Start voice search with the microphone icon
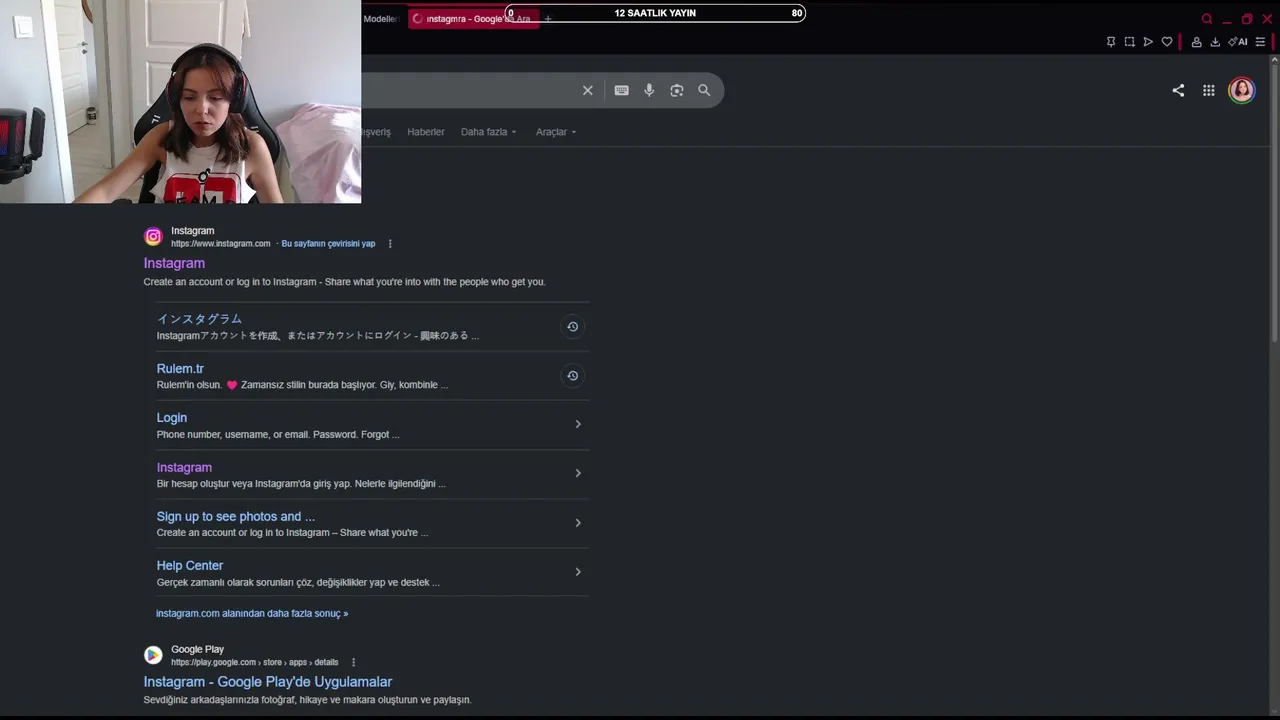The width and height of the screenshot is (1280, 720). point(649,90)
